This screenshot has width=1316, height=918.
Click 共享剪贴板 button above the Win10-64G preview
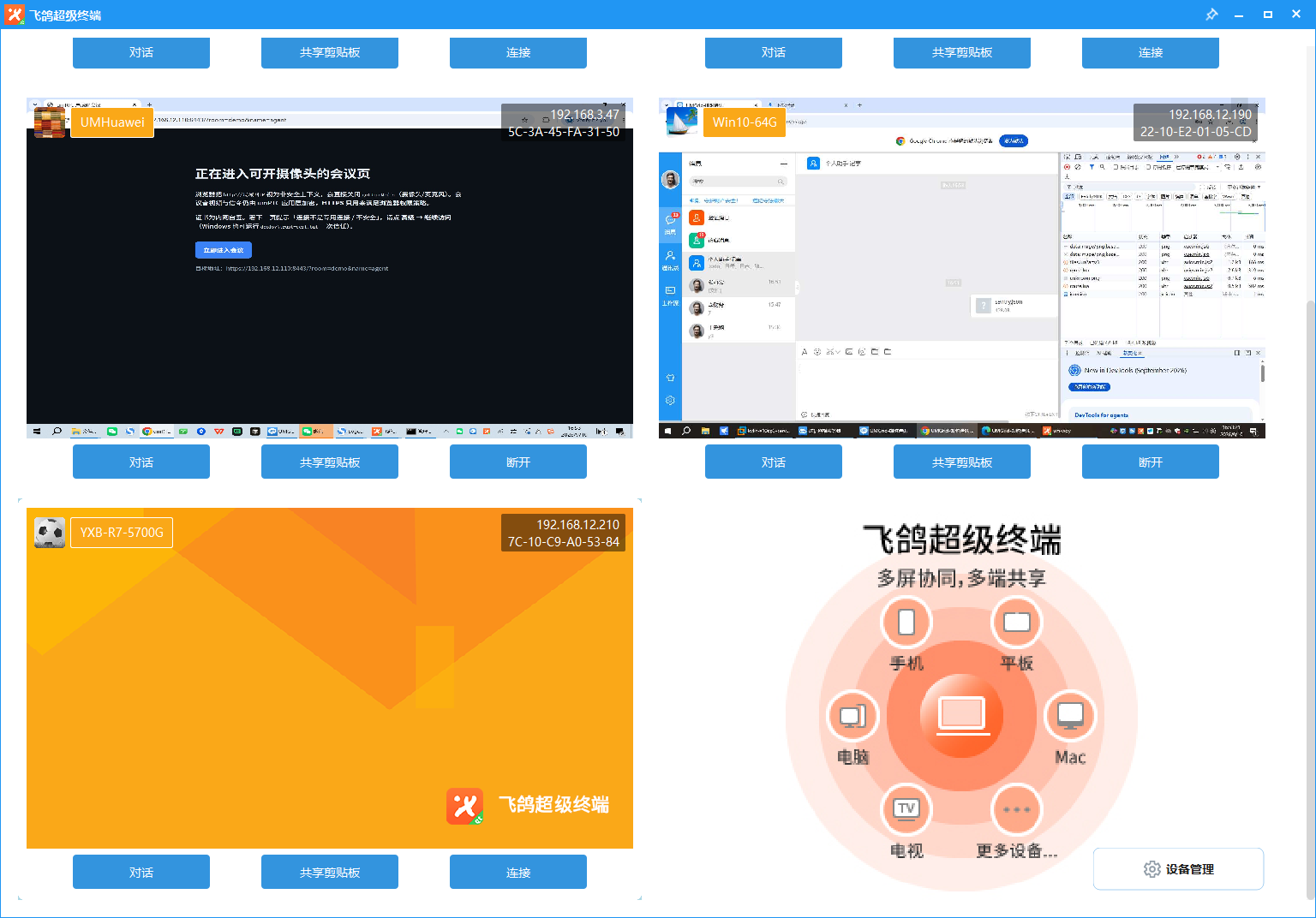962,52
